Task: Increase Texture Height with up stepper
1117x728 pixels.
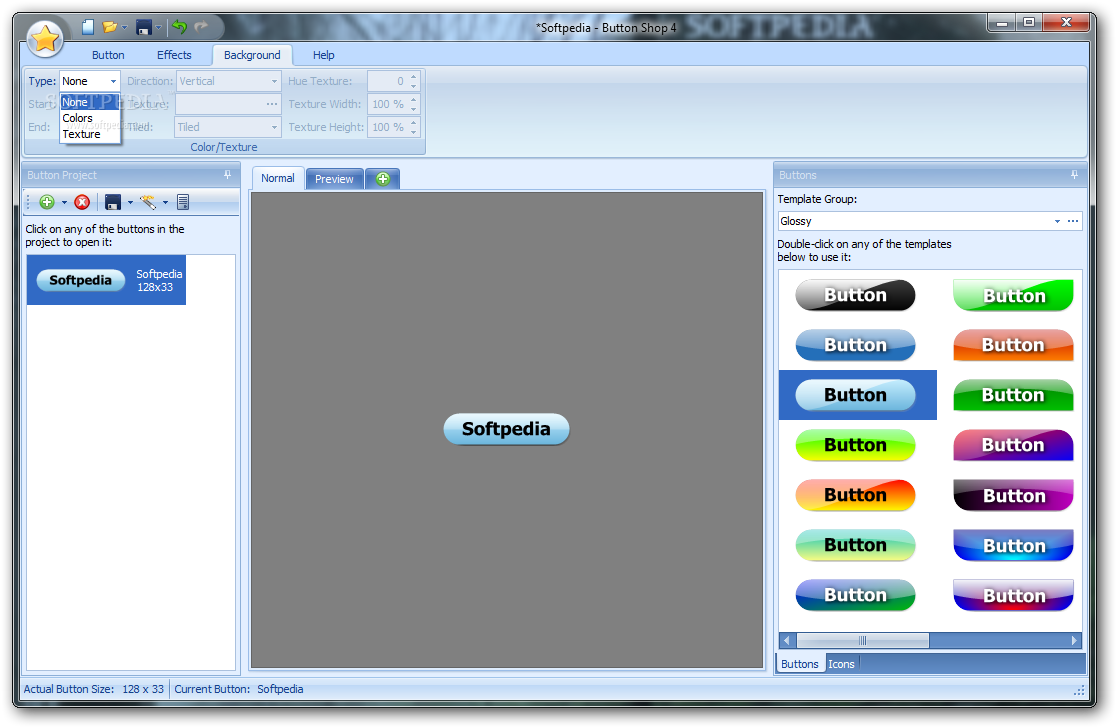Action: 413,123
